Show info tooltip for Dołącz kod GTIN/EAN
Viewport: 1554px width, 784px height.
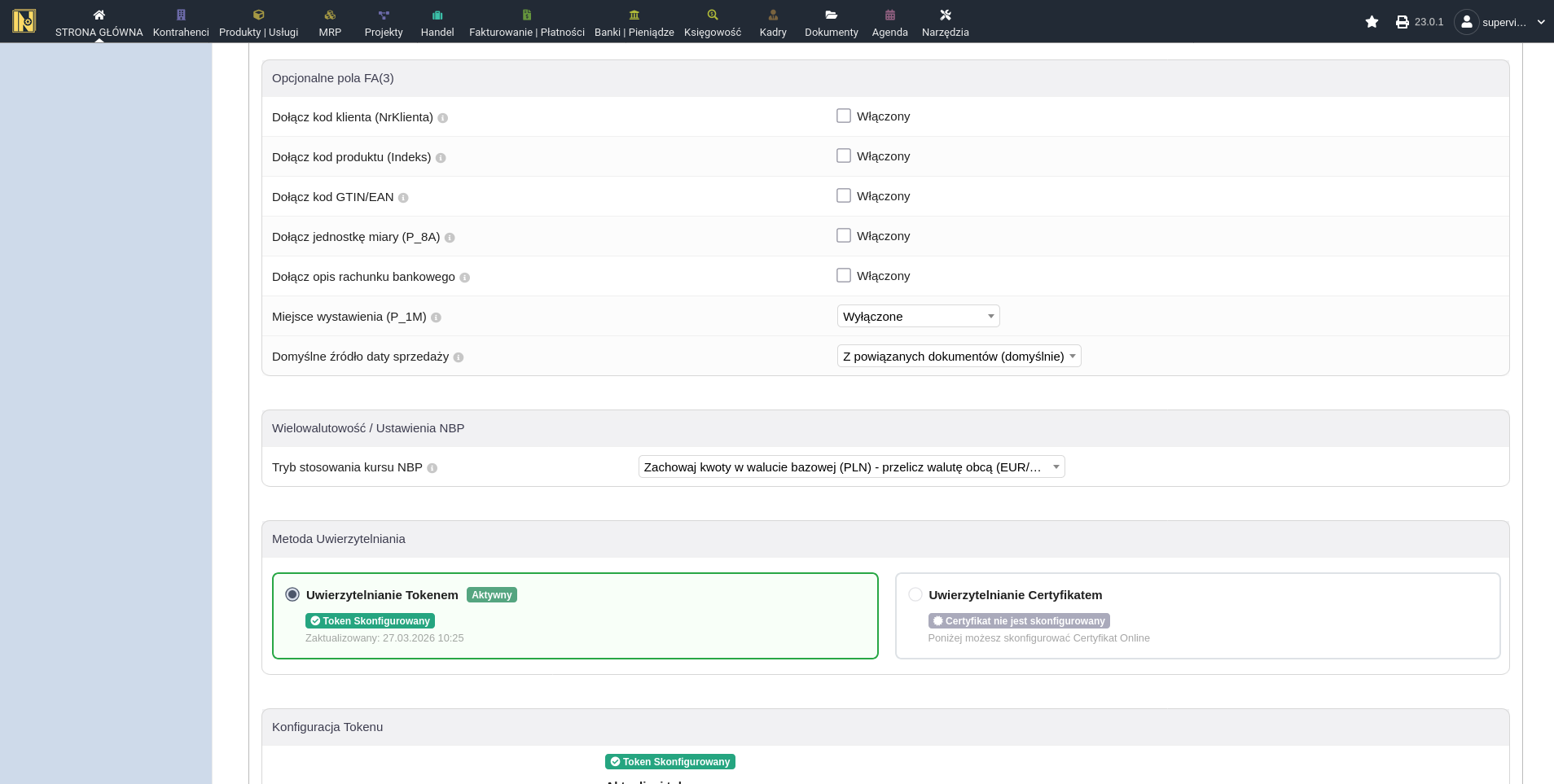(403, 198)
